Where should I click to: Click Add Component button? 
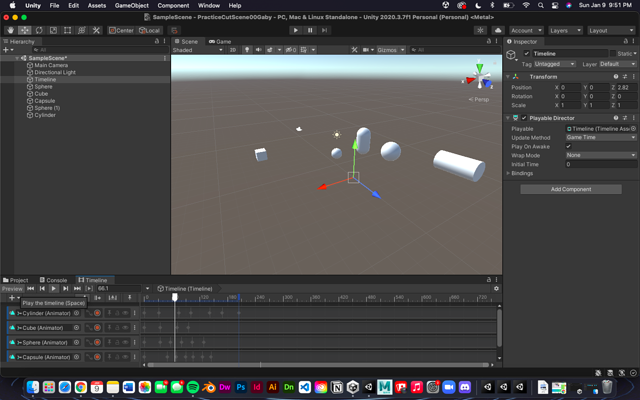(x=571, y=189)
